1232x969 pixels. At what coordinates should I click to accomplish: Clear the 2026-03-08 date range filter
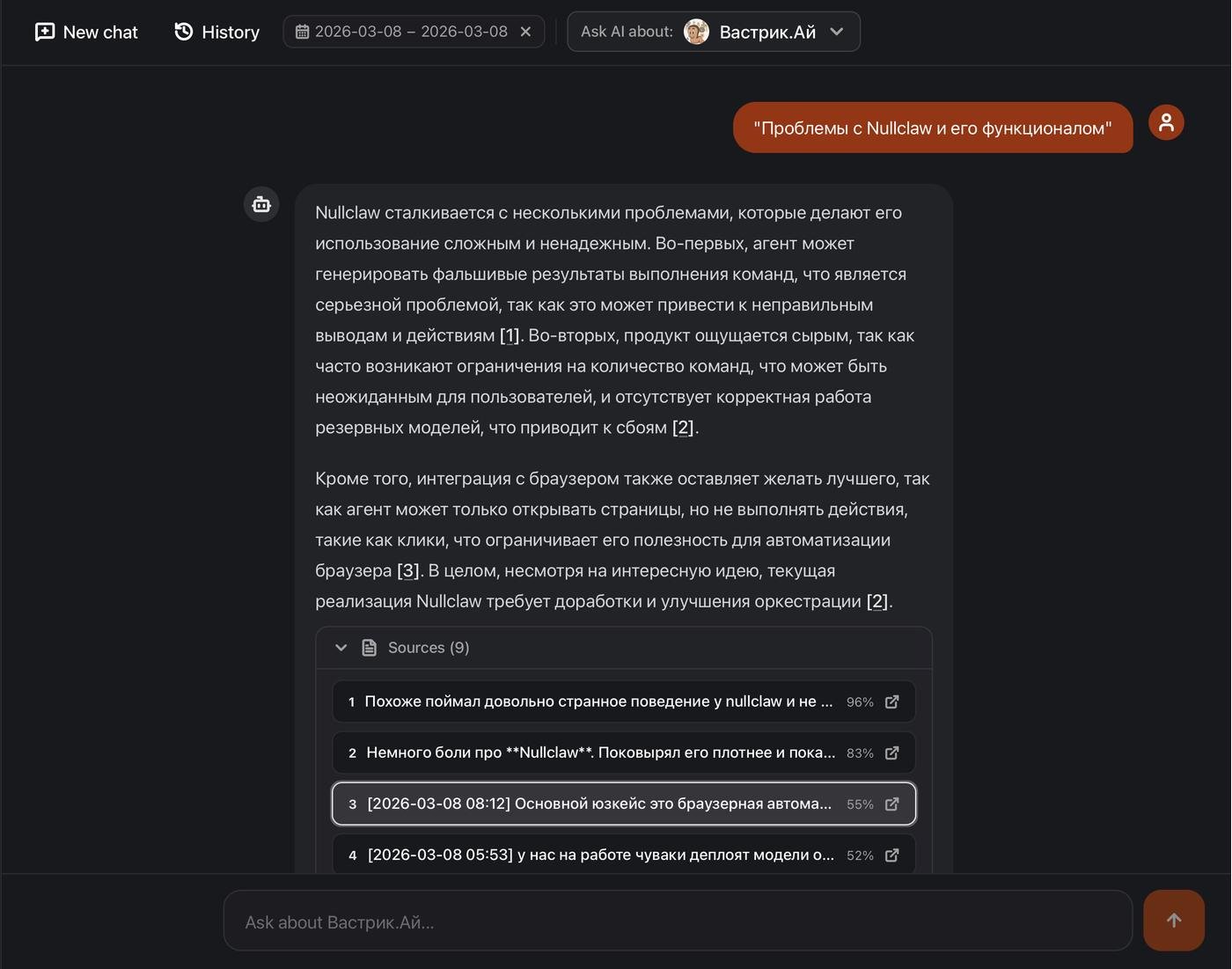[x=525, y=32]
